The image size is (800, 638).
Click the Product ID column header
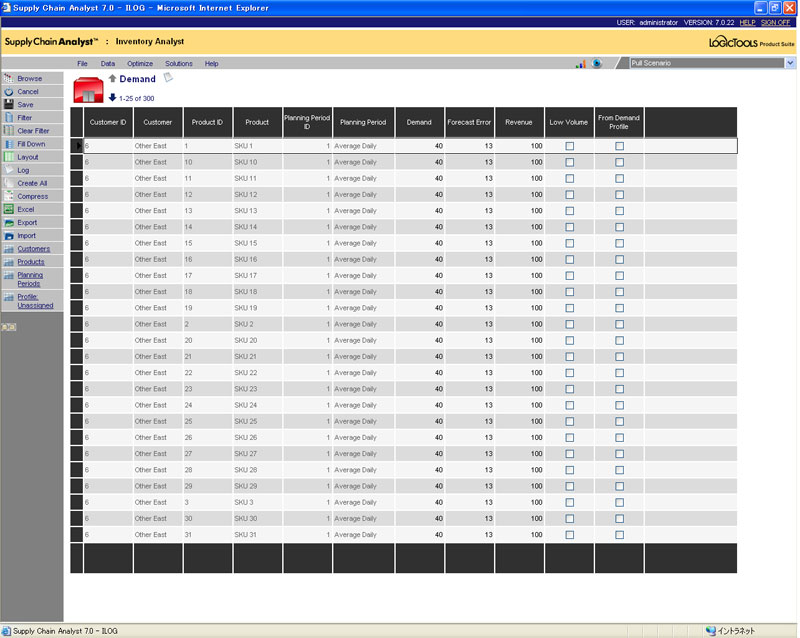tap(207, 122)
